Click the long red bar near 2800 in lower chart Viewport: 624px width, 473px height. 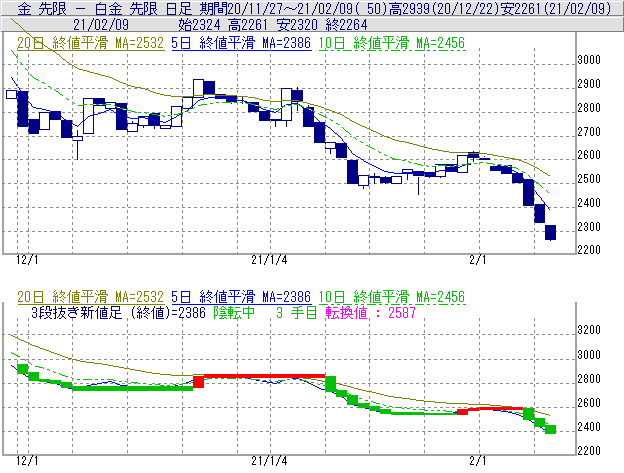(264, 376)
